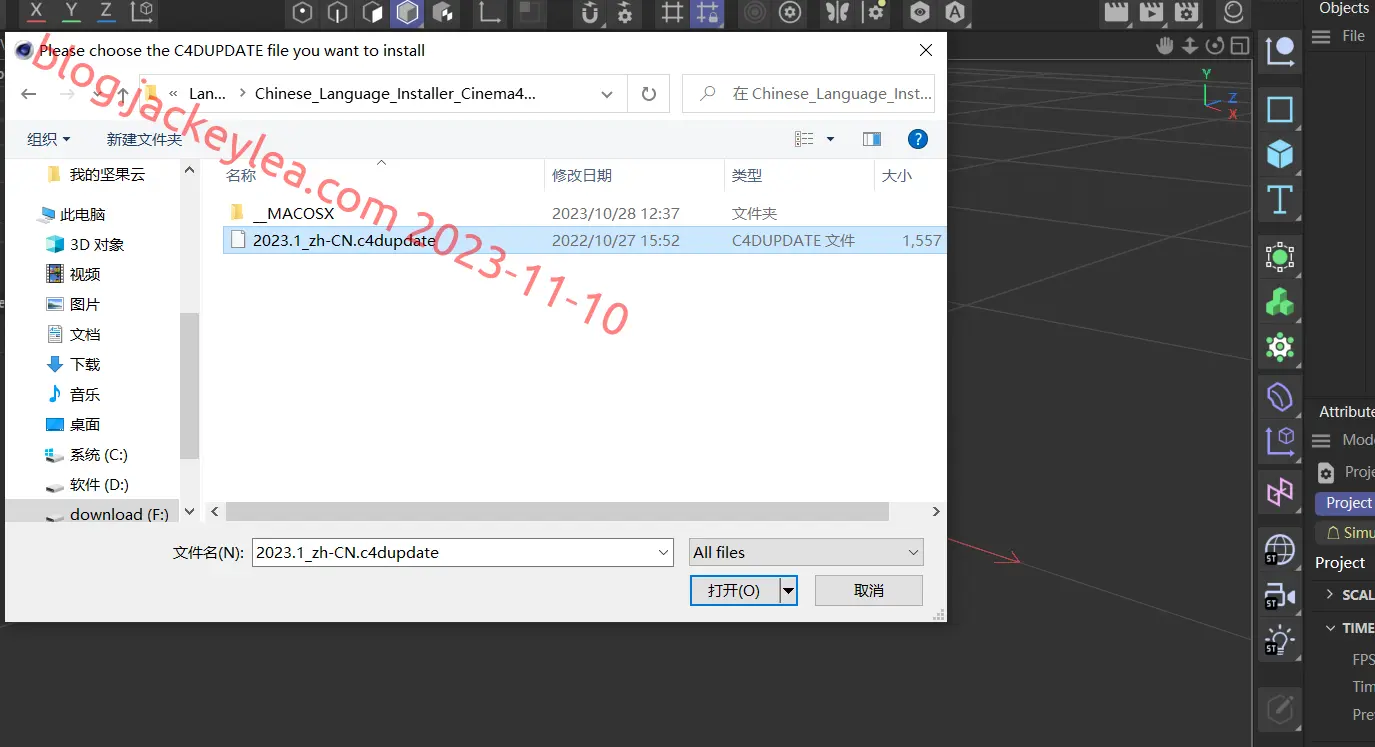Click the Render to Picture Viewer icon
This screenshot has height=747, width=1375.
pos(1151,12)
